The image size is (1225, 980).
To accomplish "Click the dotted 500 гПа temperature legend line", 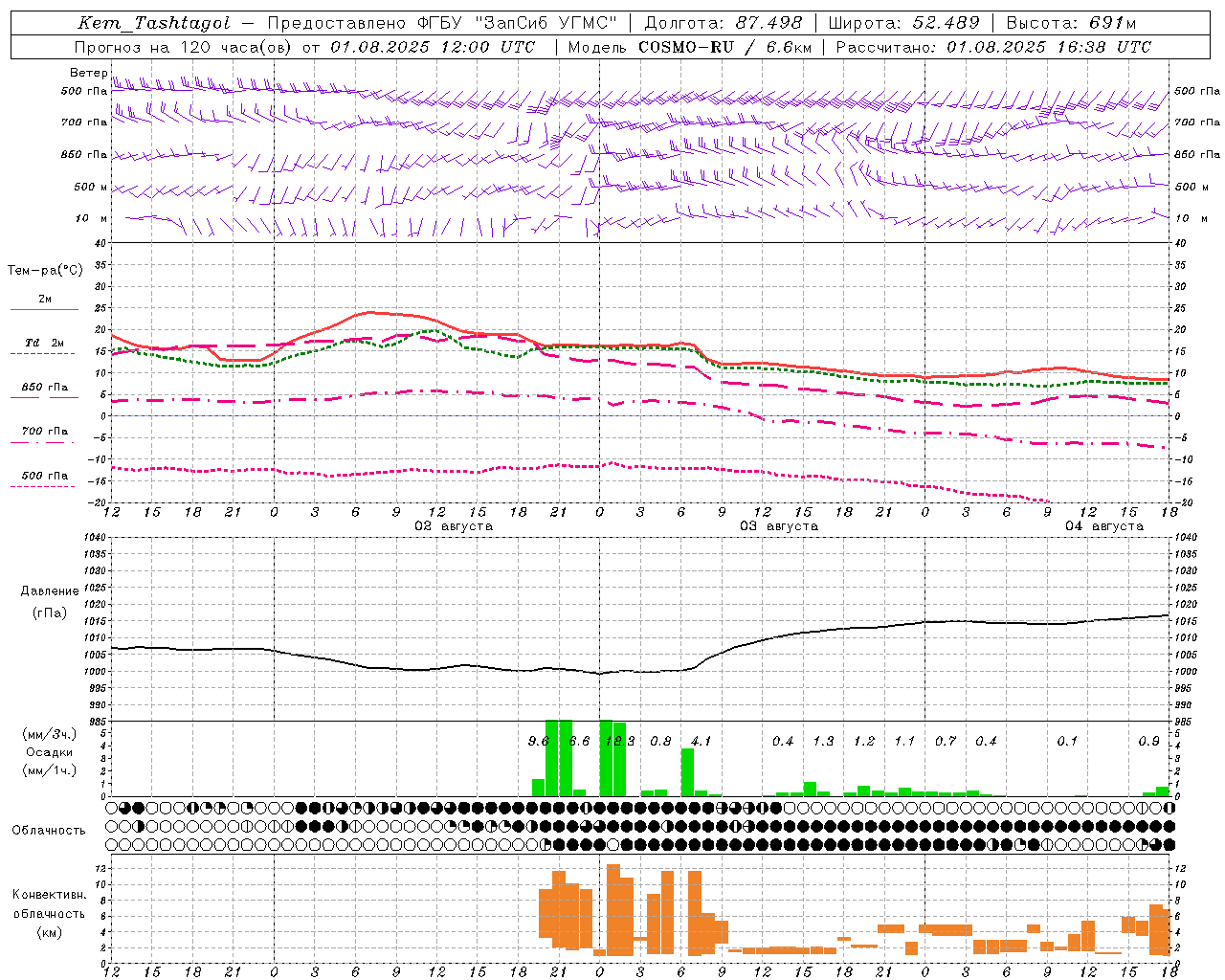I will pyautogui.click(x=43, y=486).
